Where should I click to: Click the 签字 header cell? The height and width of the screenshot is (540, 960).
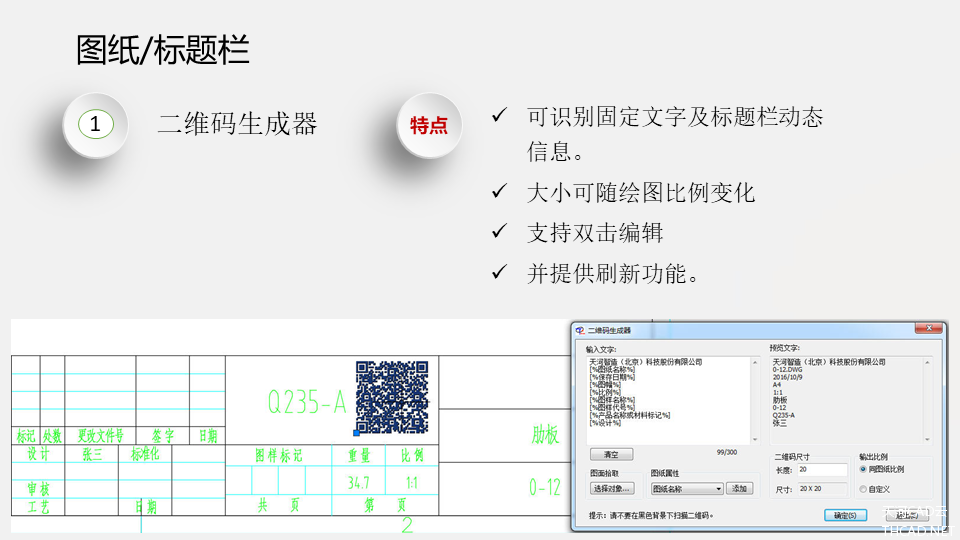point(163,436)
